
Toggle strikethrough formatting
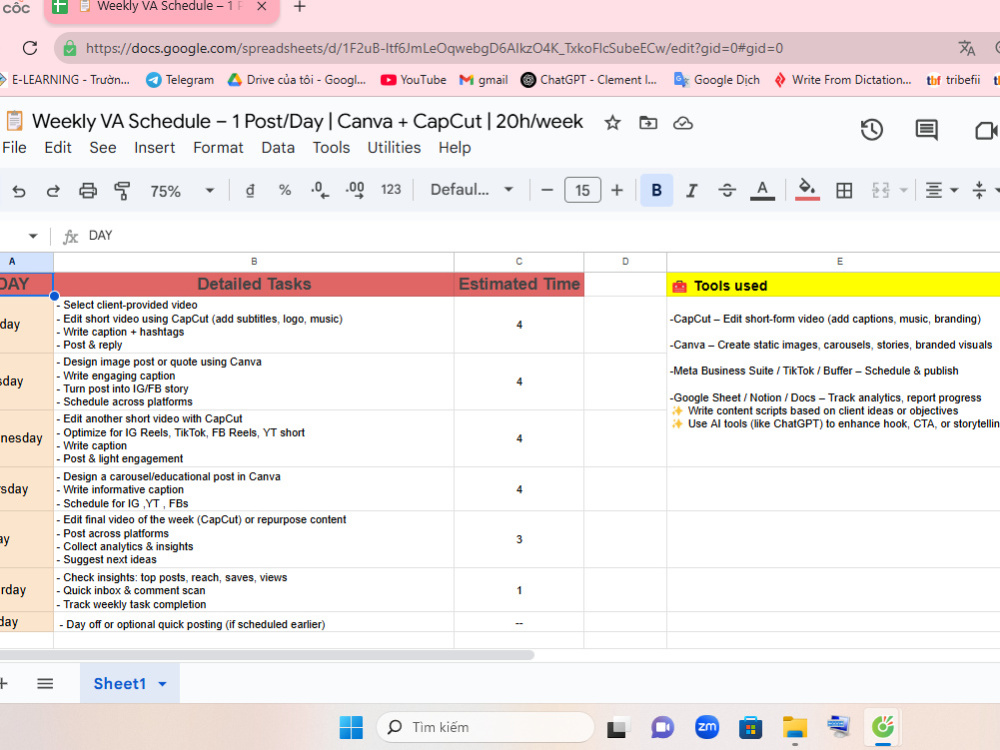[x=726, y=190]
